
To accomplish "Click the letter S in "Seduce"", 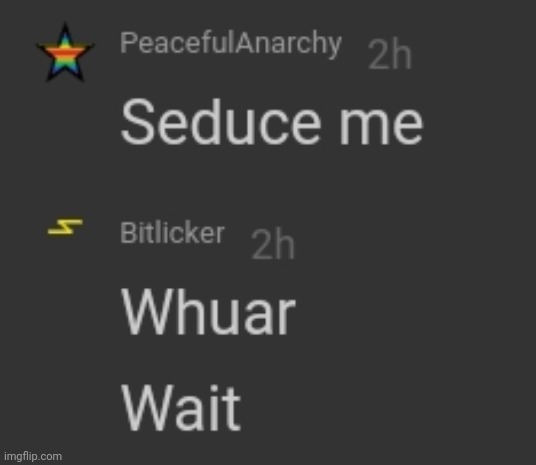I will (x=136, y=122).
